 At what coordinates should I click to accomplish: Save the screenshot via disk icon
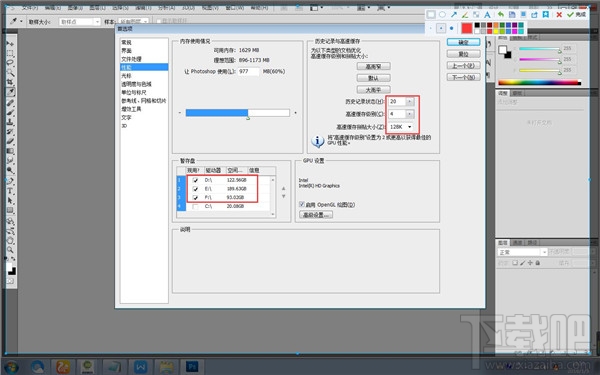[x=512, y=15]
